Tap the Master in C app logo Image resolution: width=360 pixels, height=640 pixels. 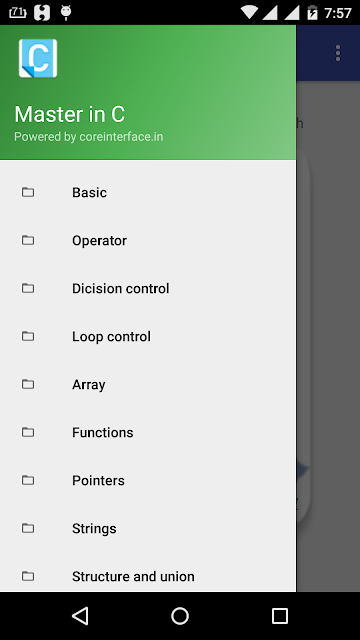(x=38, y=58)
